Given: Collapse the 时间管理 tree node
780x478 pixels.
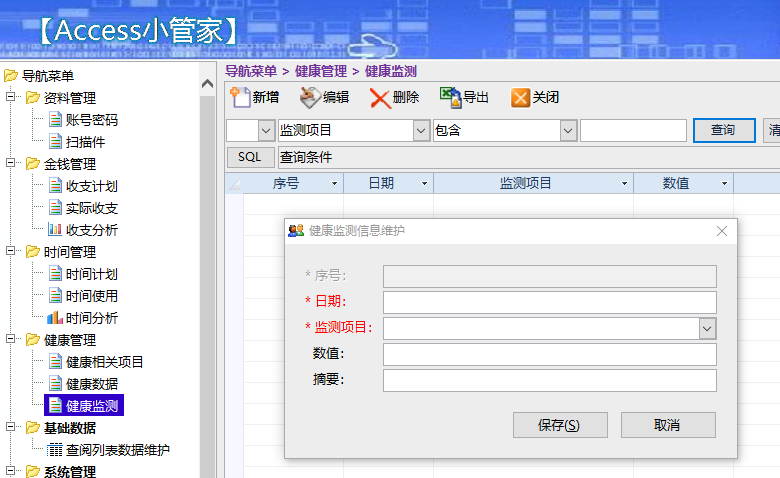Looking at the screenshot, I should [10, 251].
